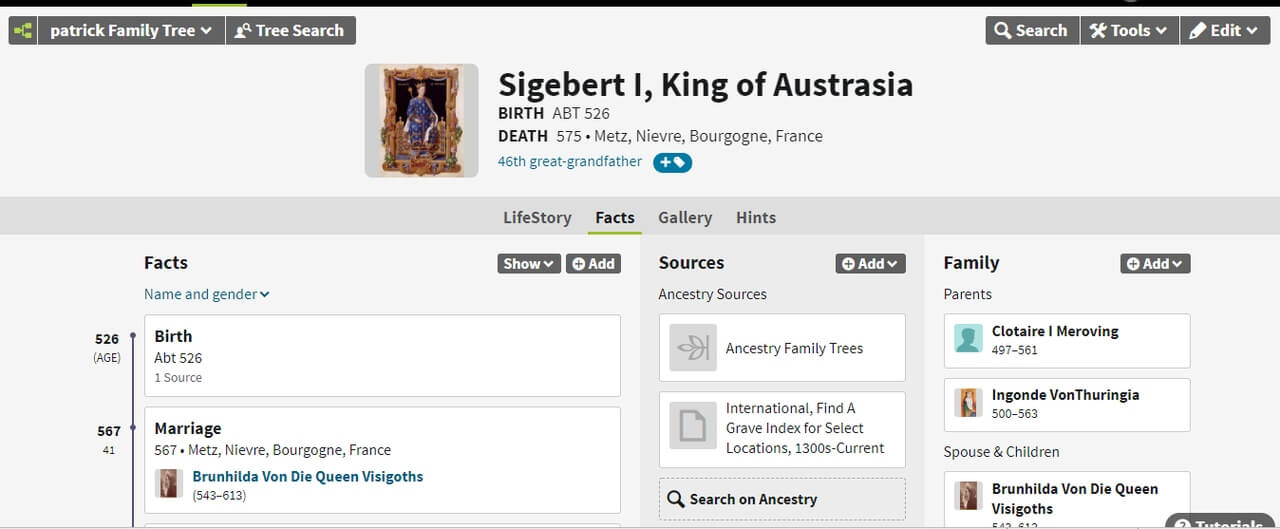The image size is (1280, 529).
Task: Go to the Hints tab
Action: click(x=756, y=217)
